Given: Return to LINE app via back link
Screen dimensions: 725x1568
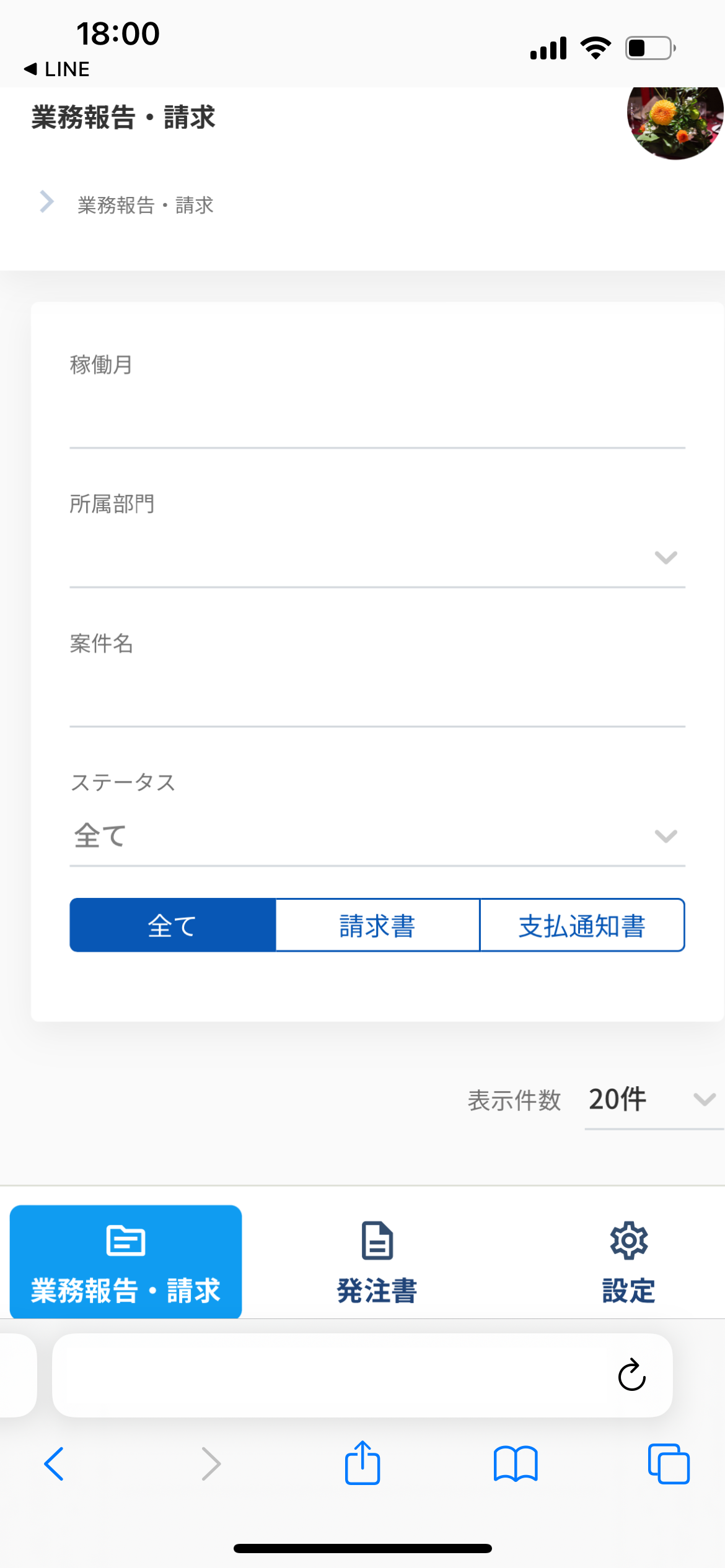Looking at the screenshot, I should 57,69.
